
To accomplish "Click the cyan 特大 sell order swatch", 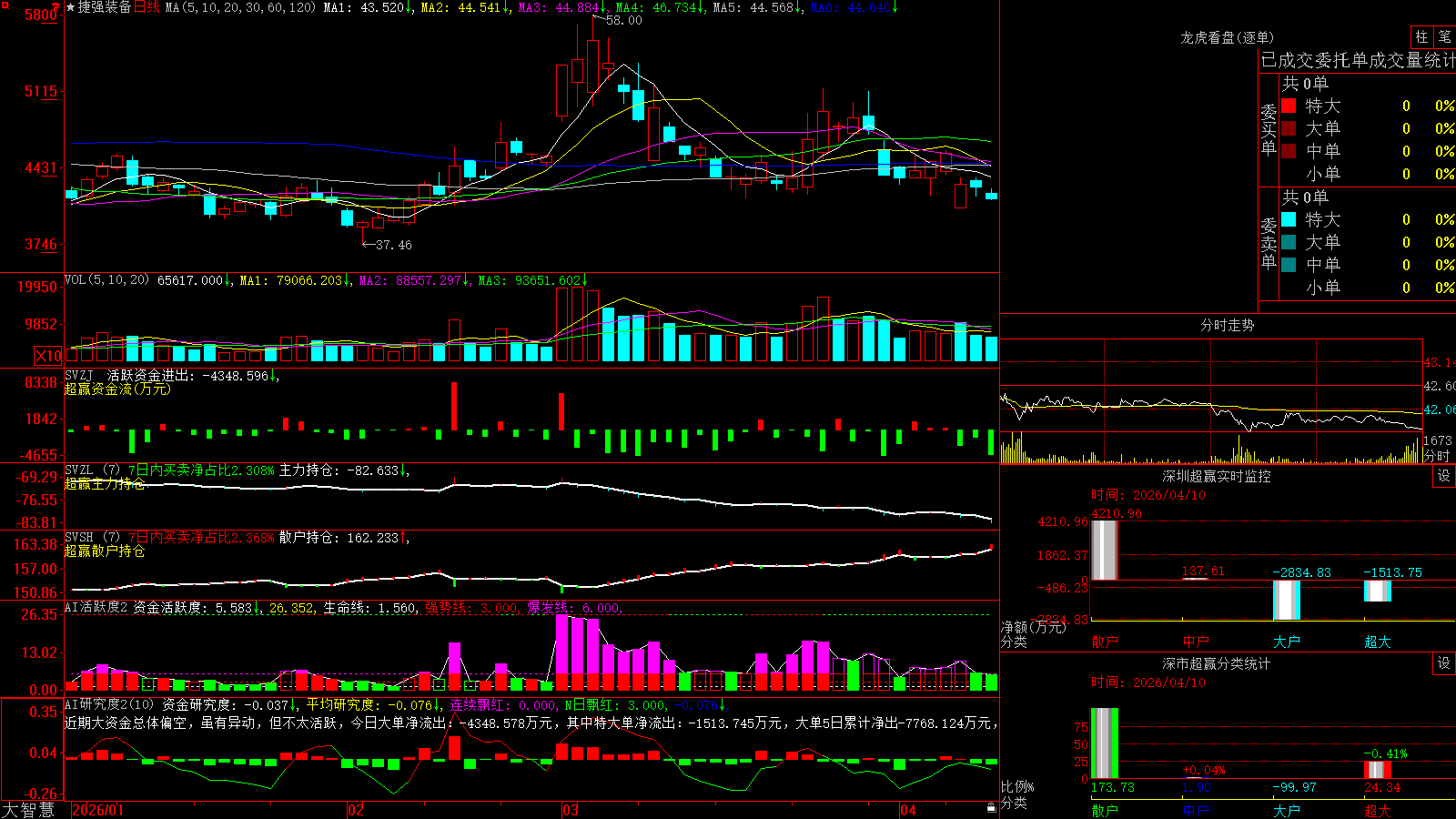I will coord(1289,219).
